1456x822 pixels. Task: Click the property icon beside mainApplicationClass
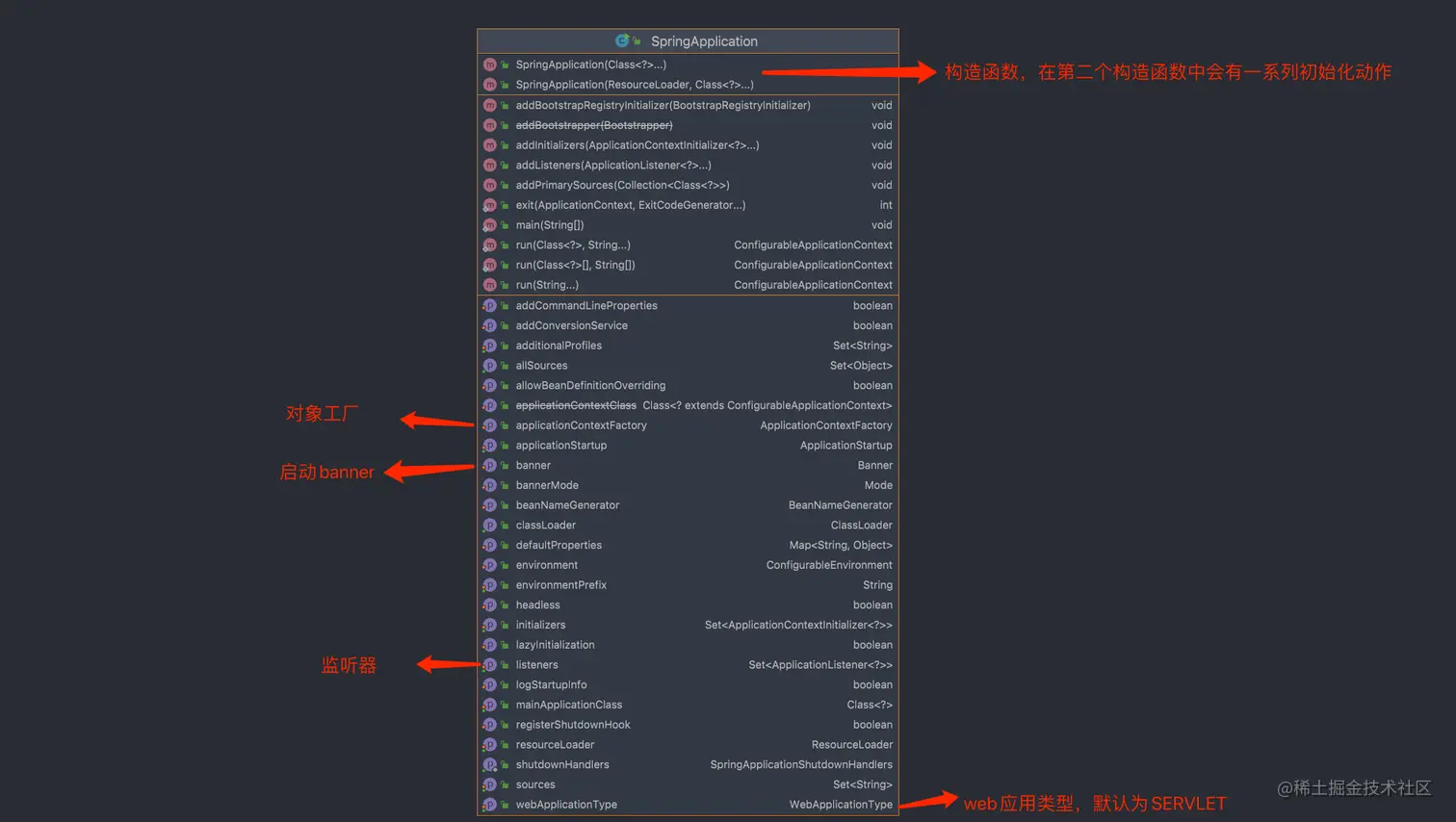[489, 705]
